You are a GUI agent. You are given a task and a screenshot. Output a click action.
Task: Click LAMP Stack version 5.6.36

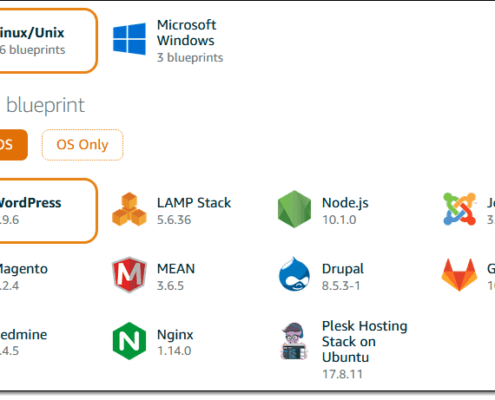(174, 220)
